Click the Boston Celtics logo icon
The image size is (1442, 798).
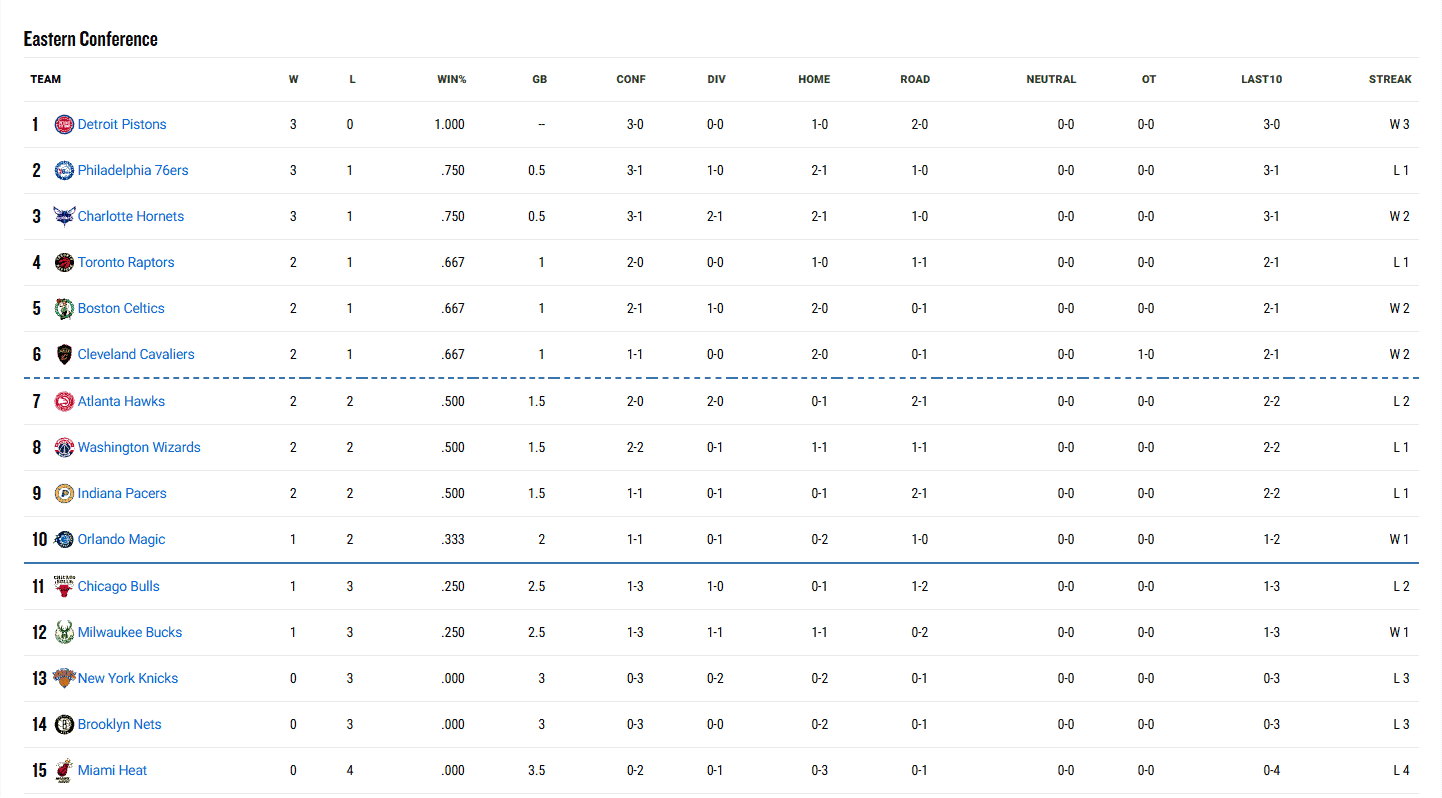[x=64, y=309]
